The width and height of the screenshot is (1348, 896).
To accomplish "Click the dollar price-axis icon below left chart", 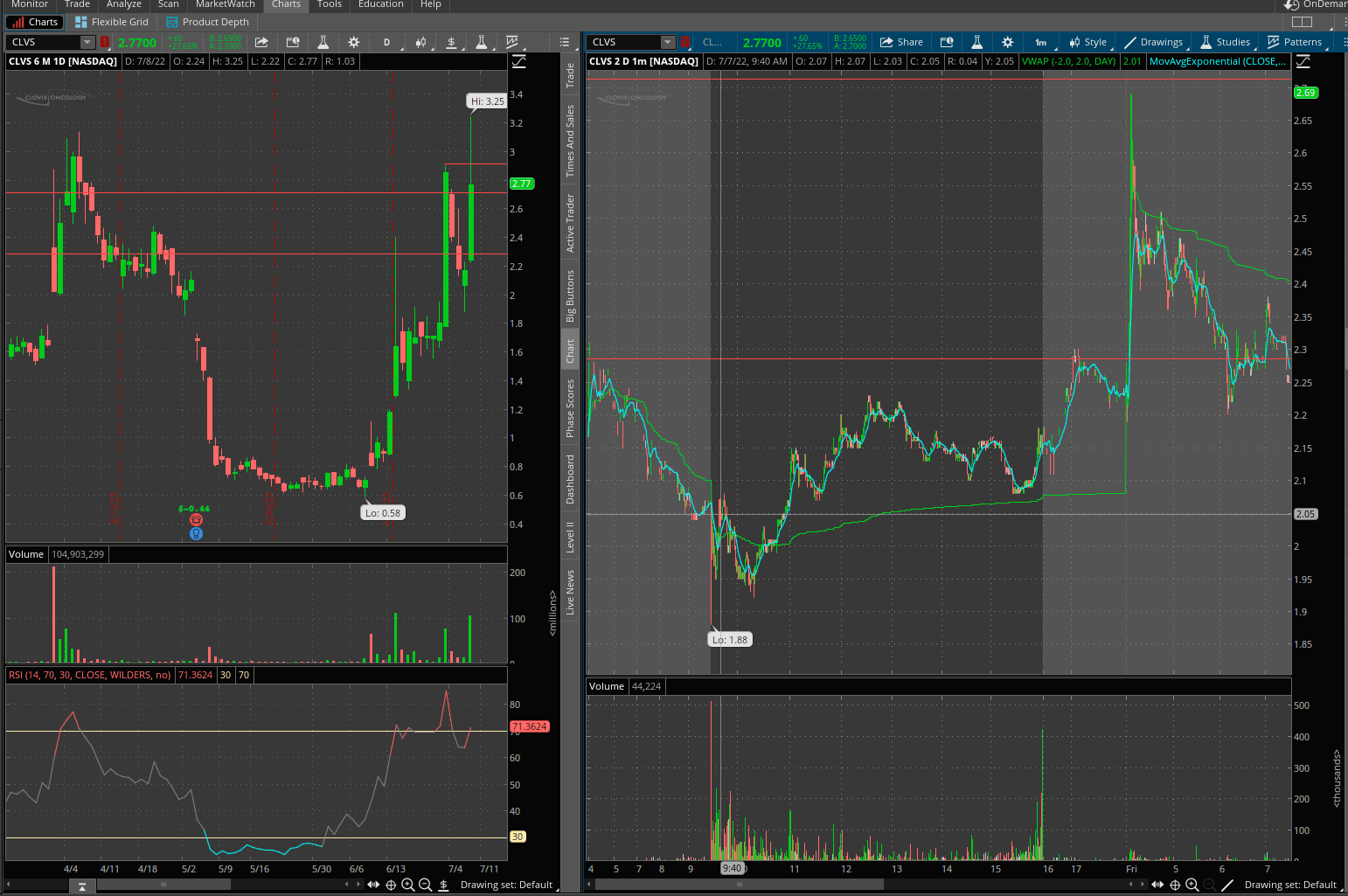I will (443, 885).
